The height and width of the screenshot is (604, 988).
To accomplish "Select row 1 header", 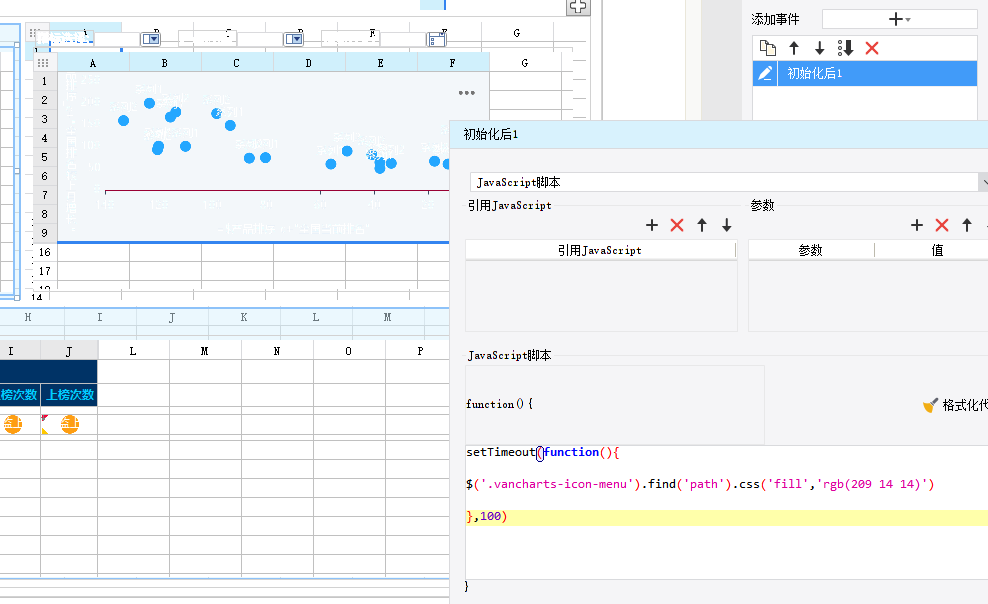I will pos(44,81).
